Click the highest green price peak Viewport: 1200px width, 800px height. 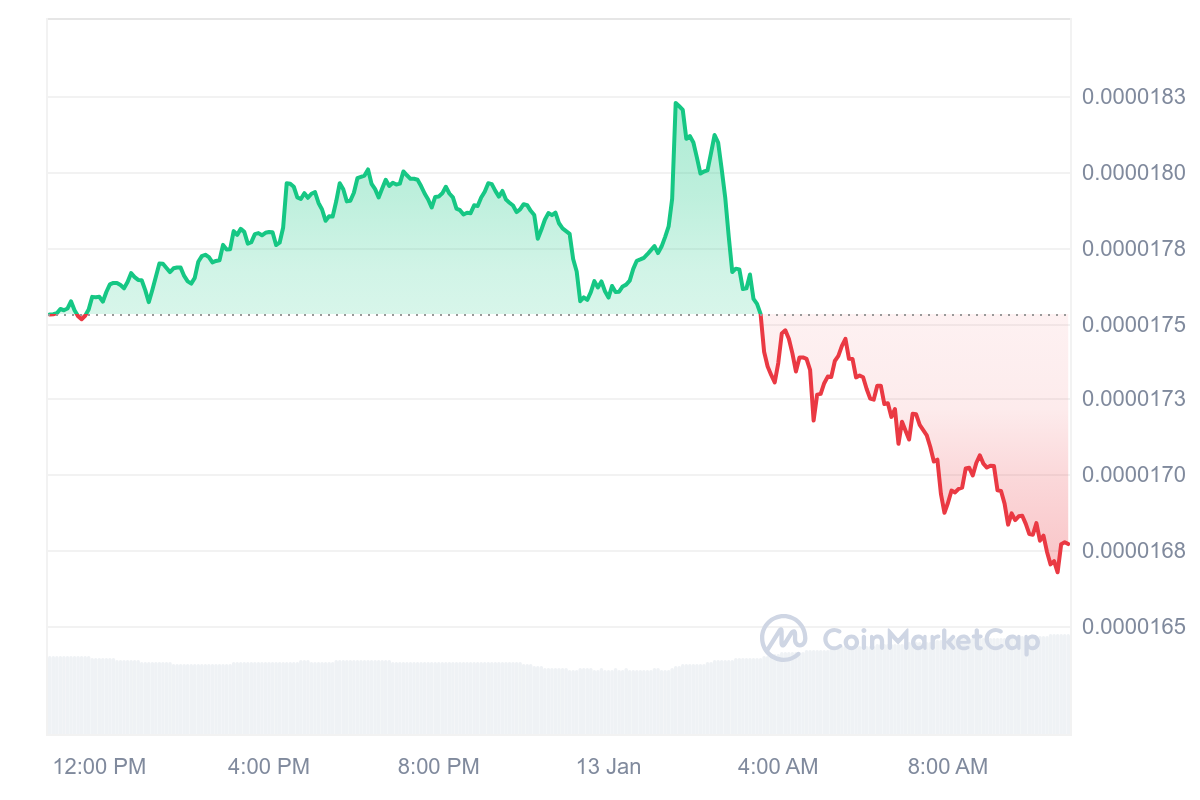tap(676, 103)
